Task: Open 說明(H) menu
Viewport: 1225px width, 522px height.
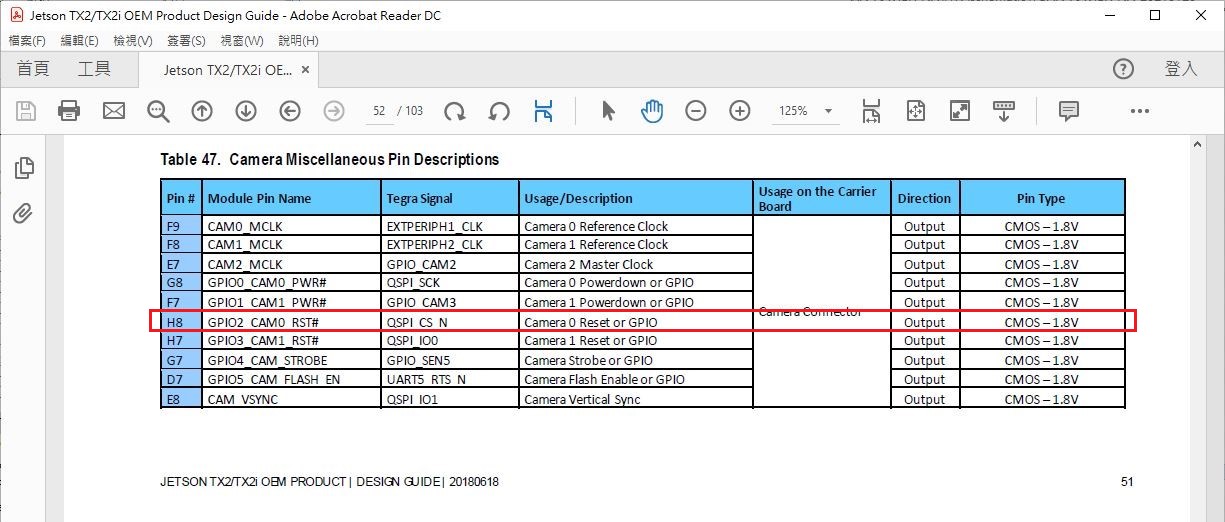Action: pyautogui.click(x=298, y=41)
